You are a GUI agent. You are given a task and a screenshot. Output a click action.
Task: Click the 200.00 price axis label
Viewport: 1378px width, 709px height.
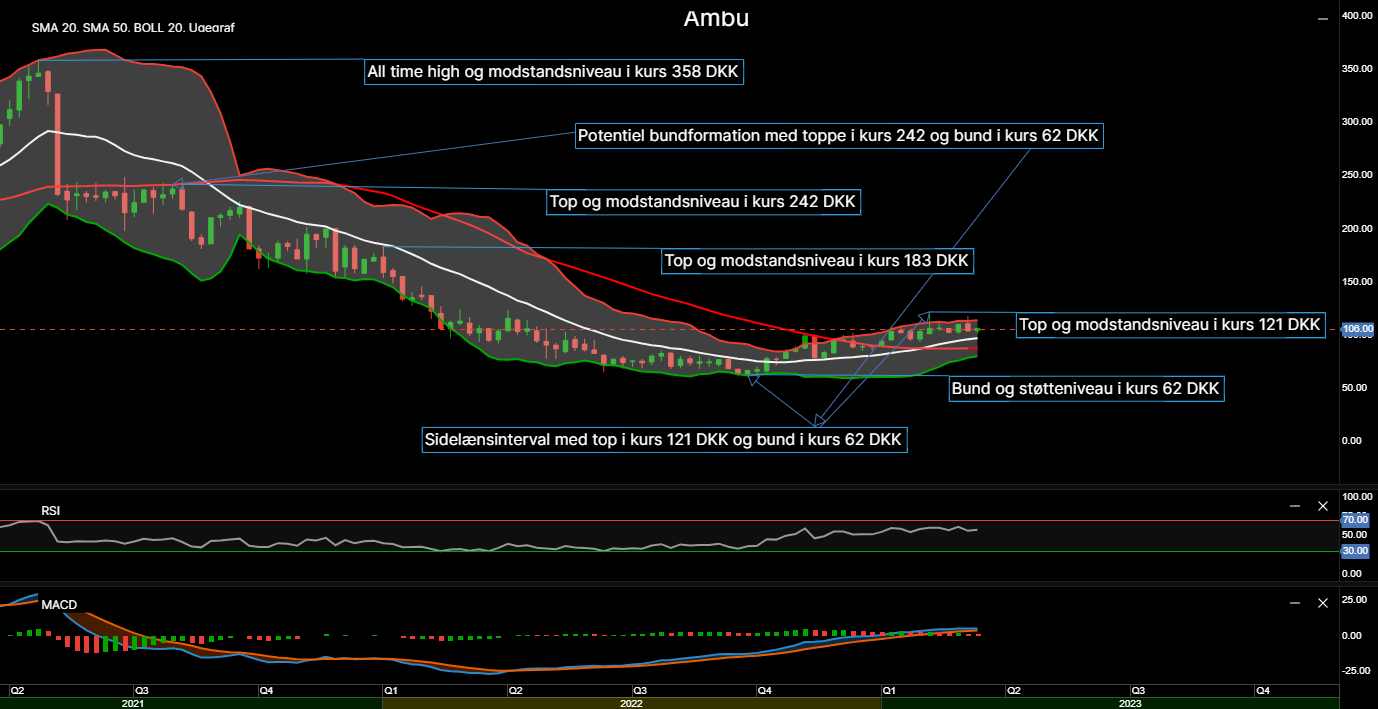[x=1357, y=229]
